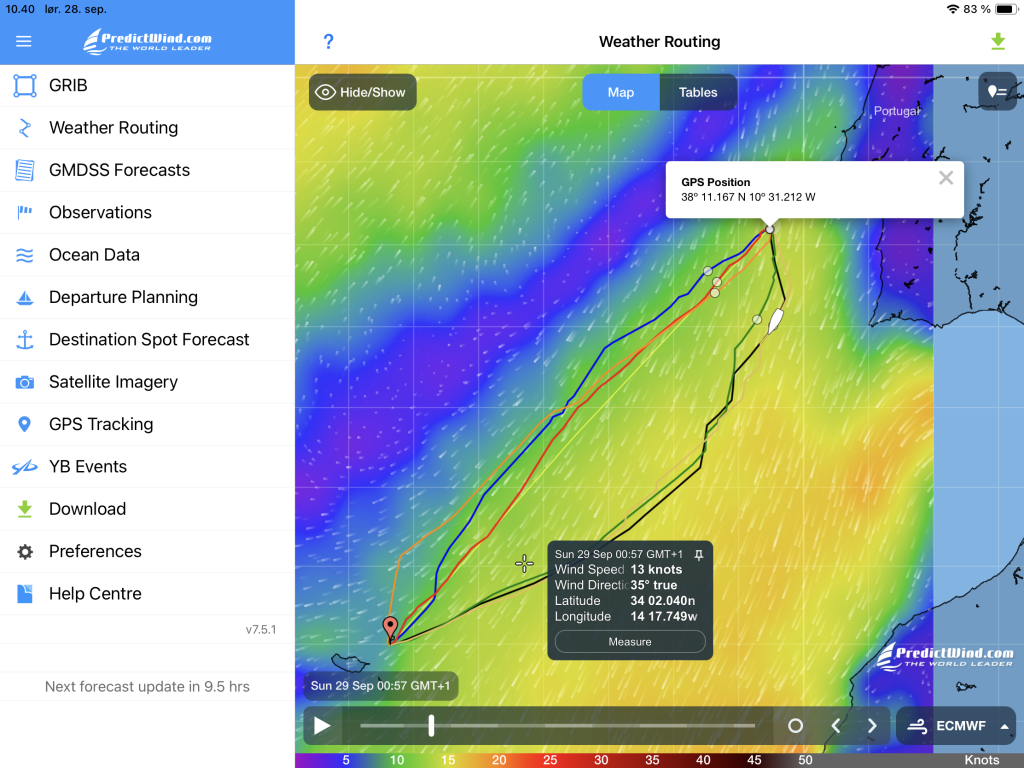Pin the wind info tooltip

pos(699,555)
